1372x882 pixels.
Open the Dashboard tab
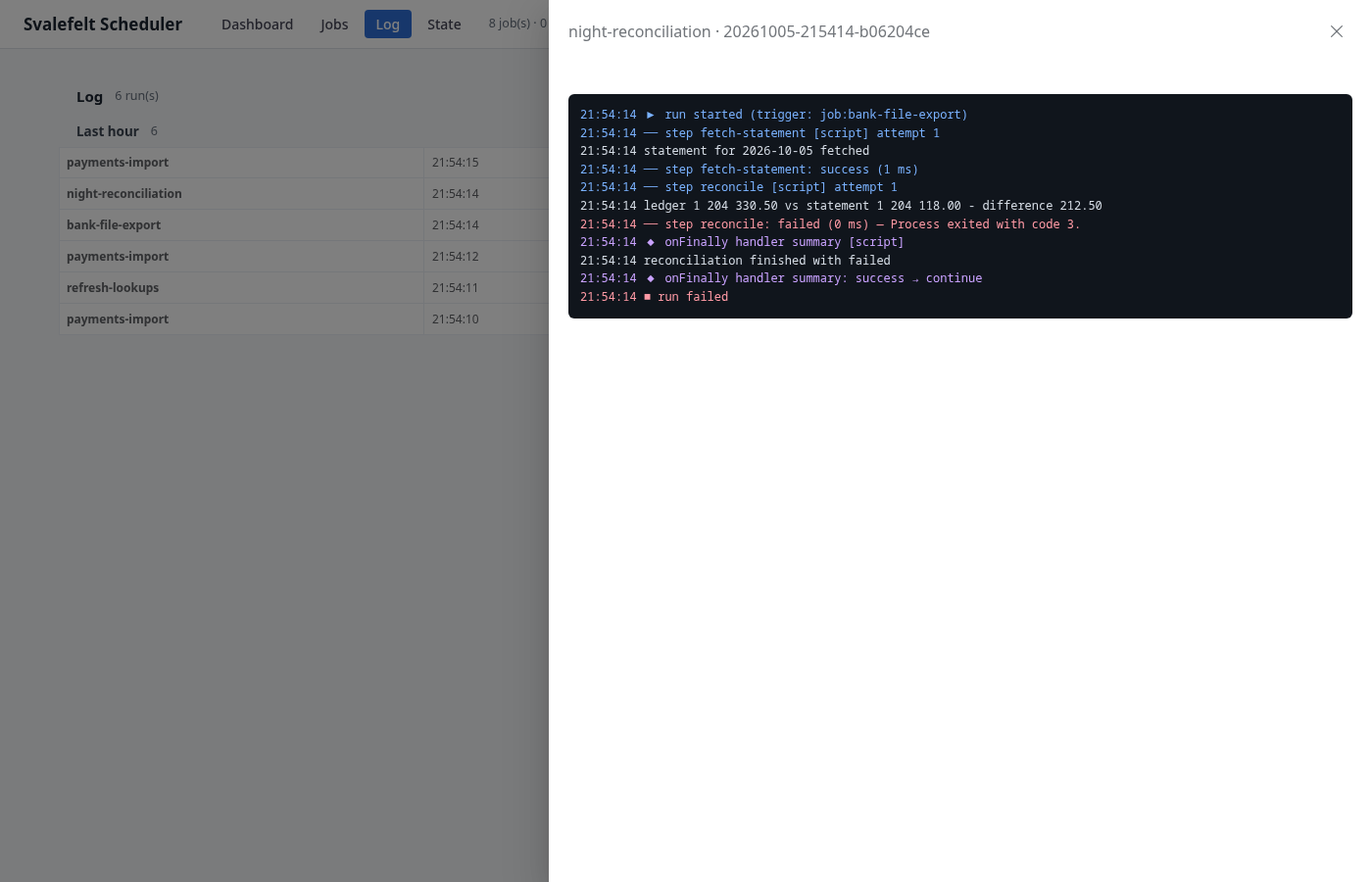click(257, 24)
